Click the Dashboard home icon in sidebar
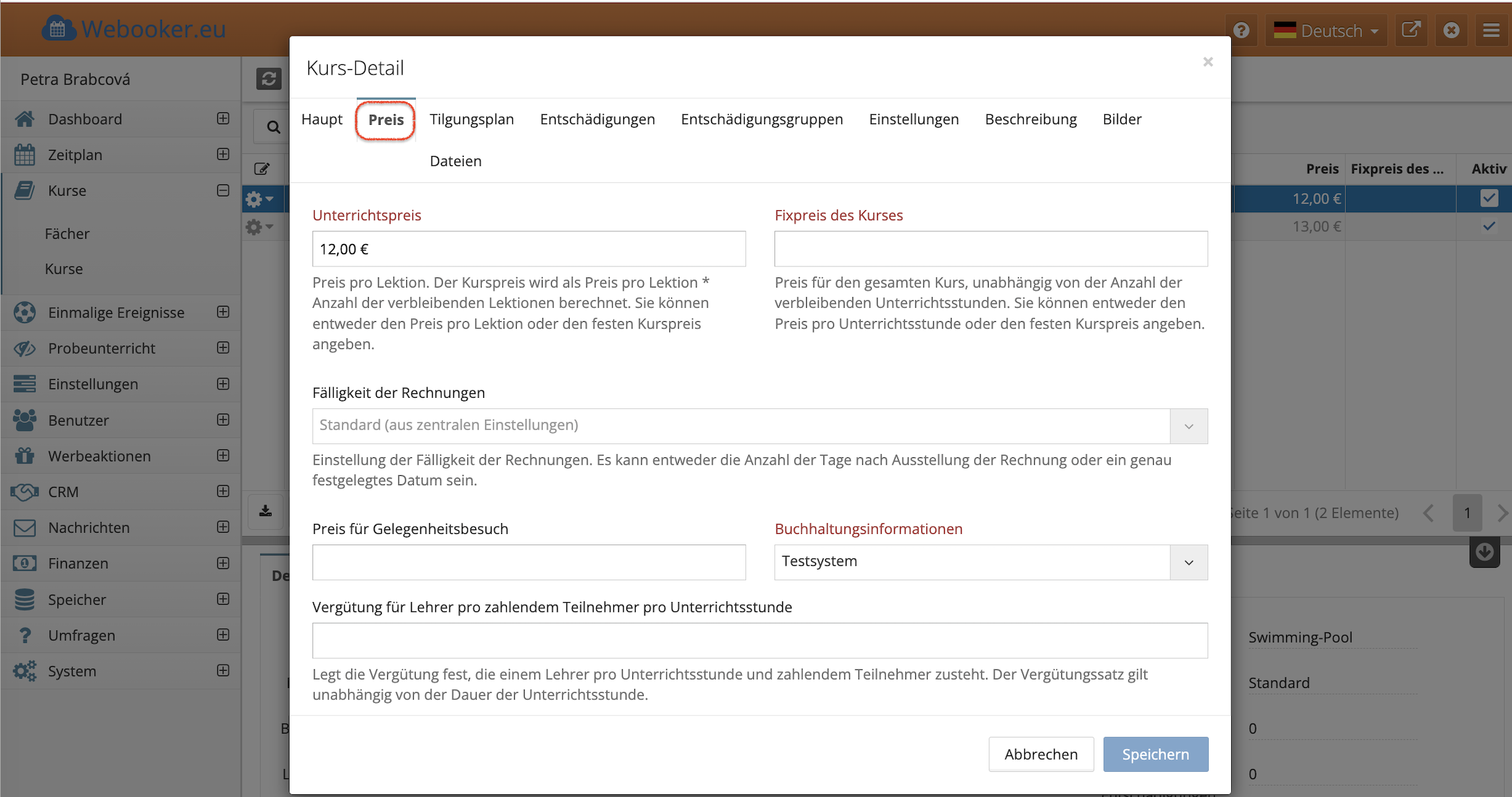 (24, 119)
